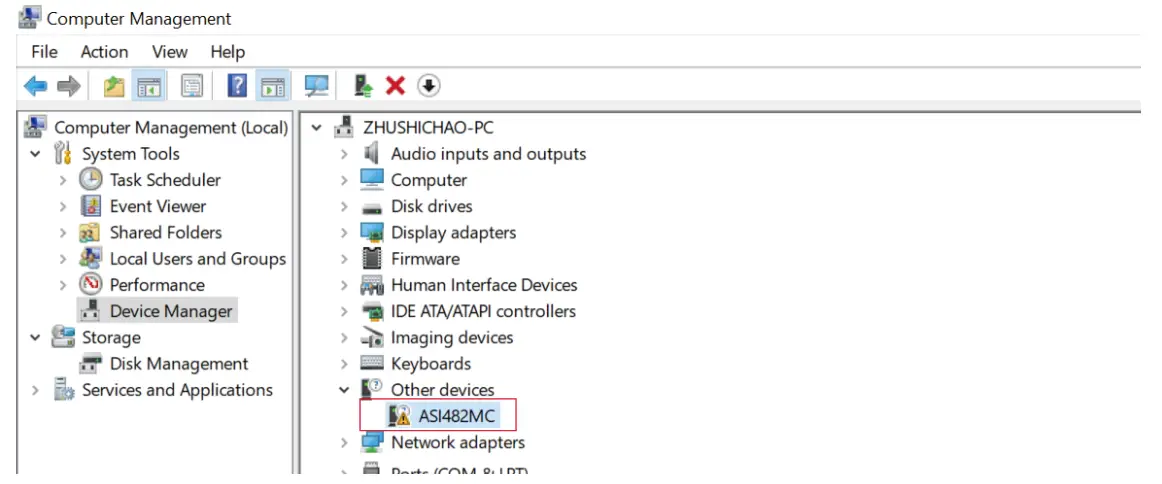Click the System Tools wrench icon
1162x484 pixels.
(64, 153)
